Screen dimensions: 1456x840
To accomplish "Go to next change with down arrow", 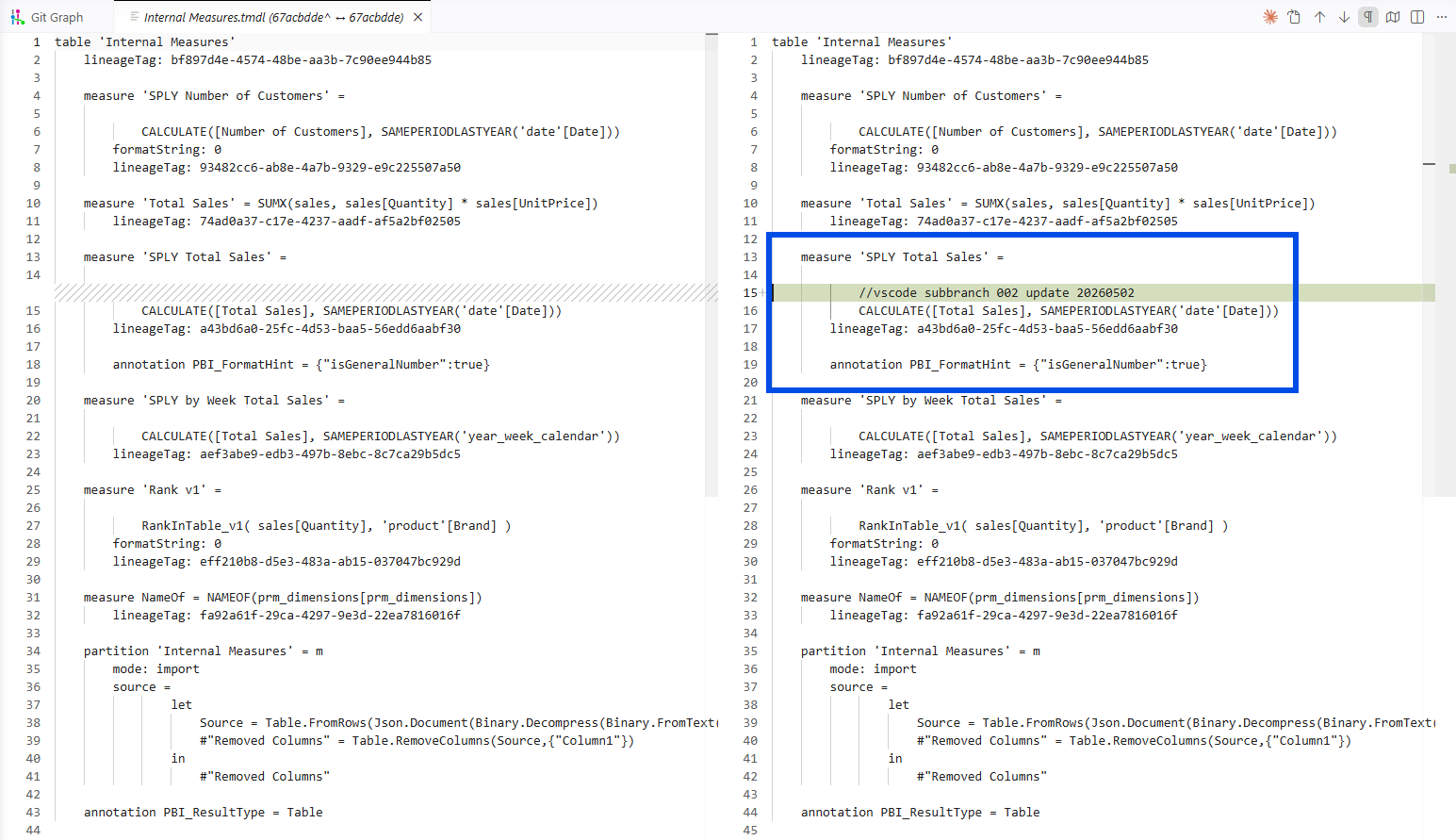I will pos(1344,17).
